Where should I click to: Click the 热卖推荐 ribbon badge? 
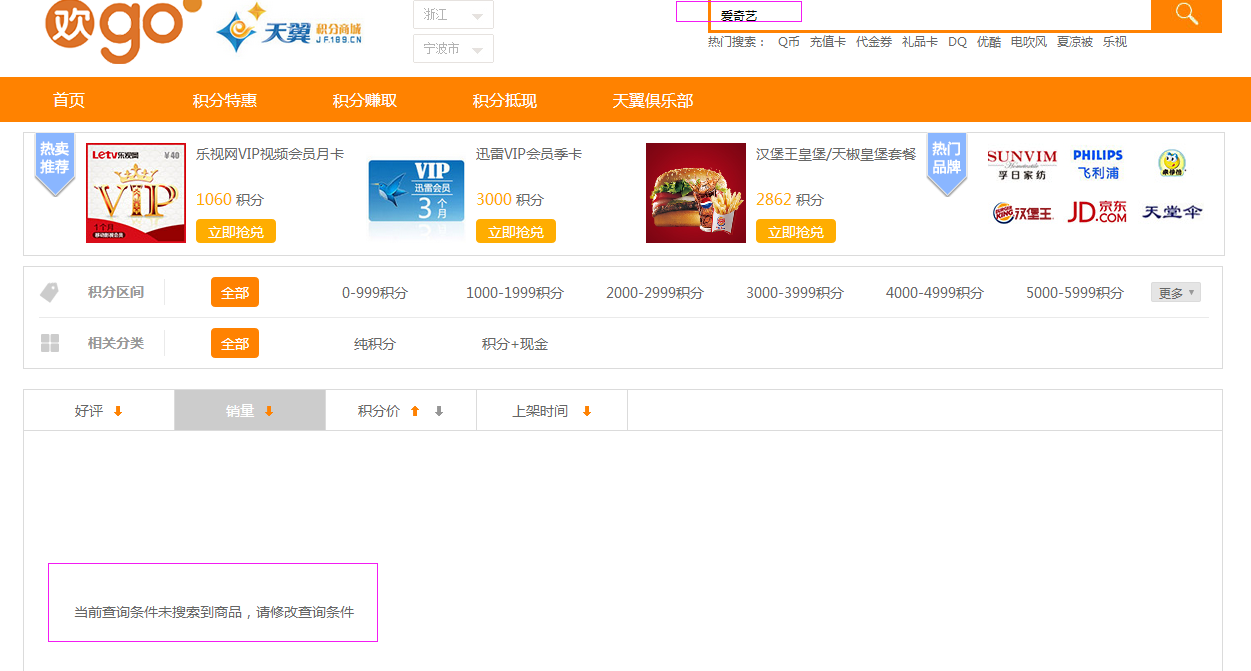(55, 163)
